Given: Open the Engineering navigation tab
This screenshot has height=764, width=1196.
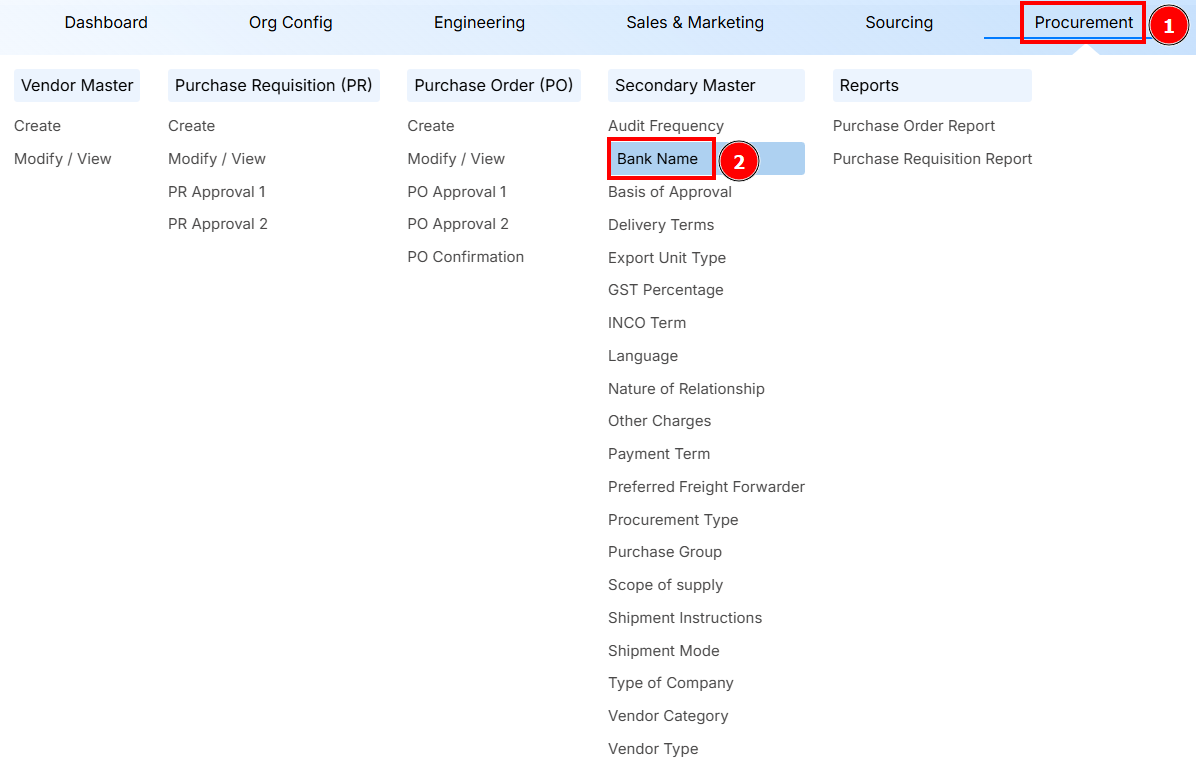Looking at the screenshot, I should click(479, 22).
